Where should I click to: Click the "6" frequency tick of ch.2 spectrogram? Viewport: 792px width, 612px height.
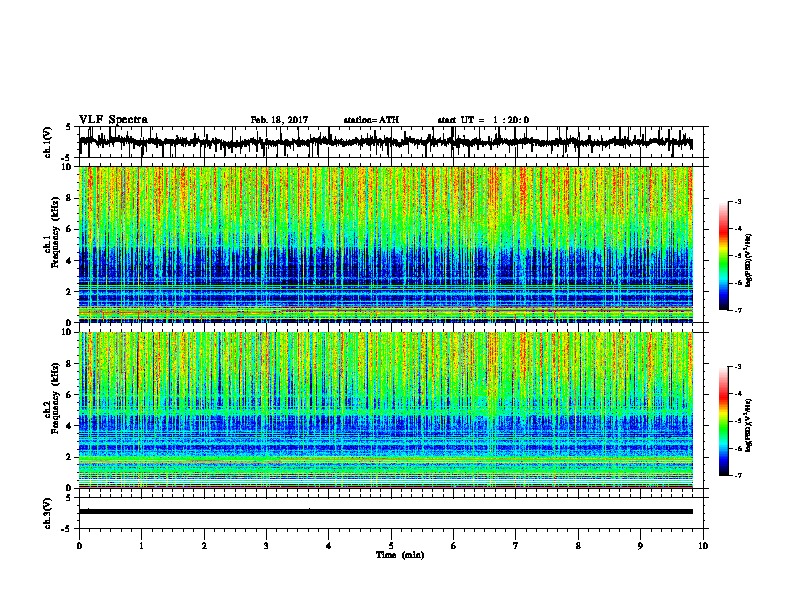click(x=70, y=395)
